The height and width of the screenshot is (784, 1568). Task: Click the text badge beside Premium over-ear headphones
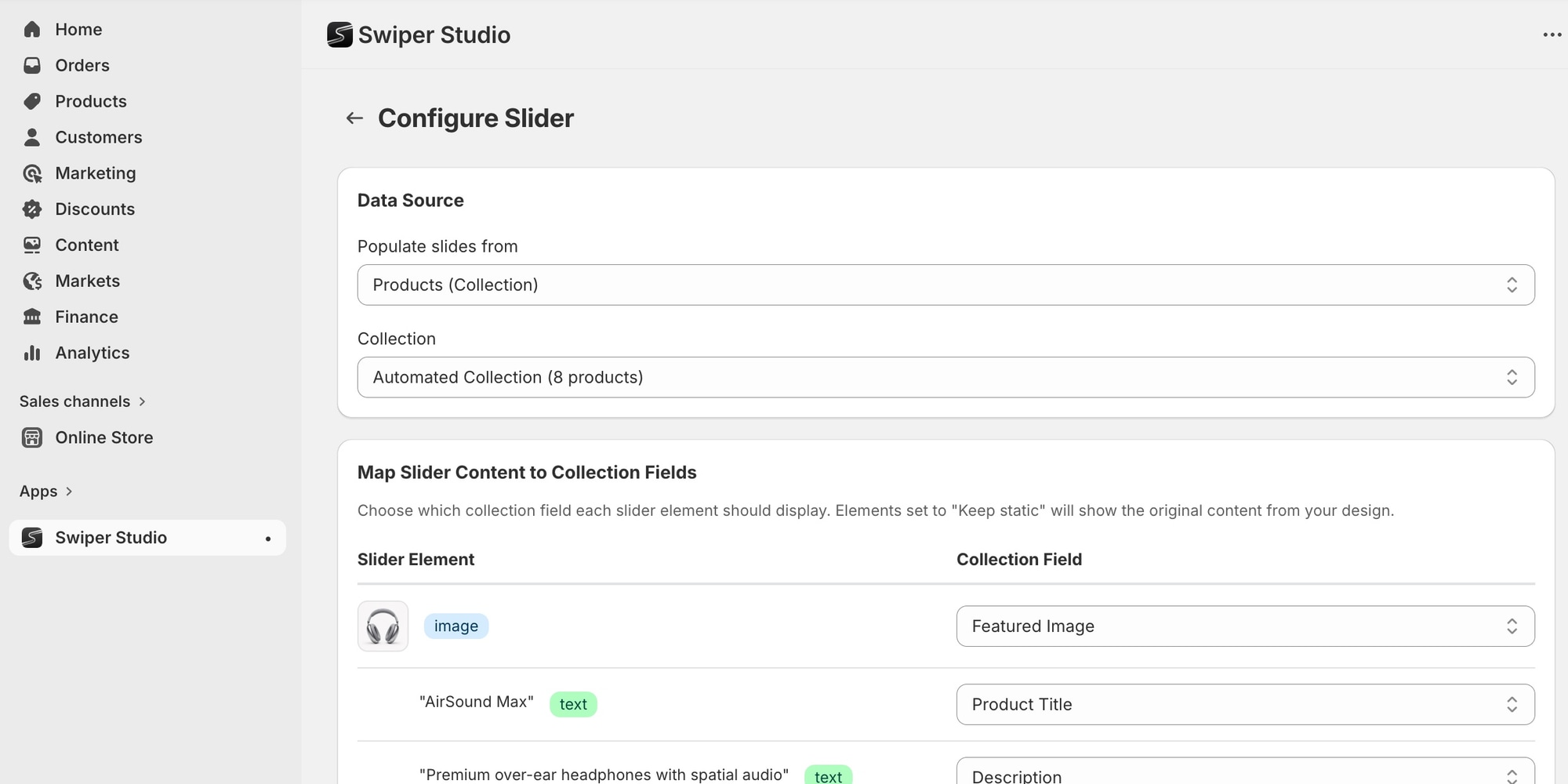828,775
